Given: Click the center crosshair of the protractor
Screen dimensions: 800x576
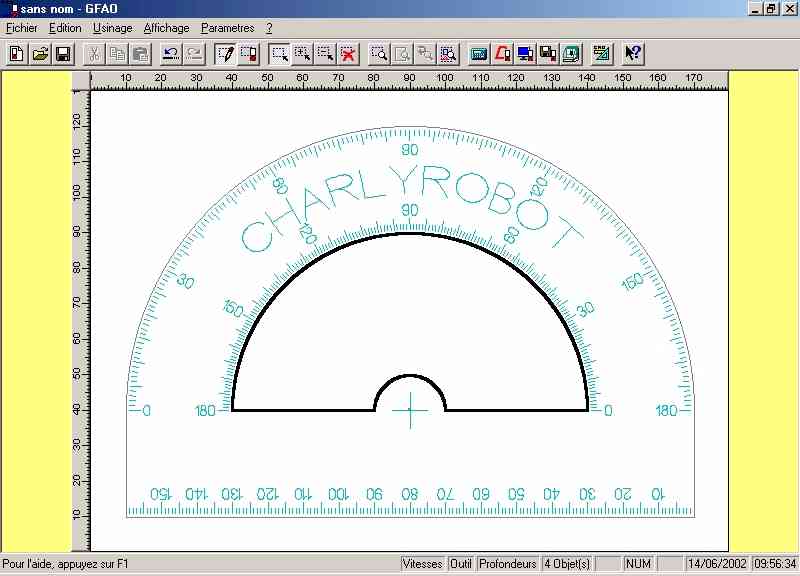Looking at the screenshot, I should [x=410, y=410].
